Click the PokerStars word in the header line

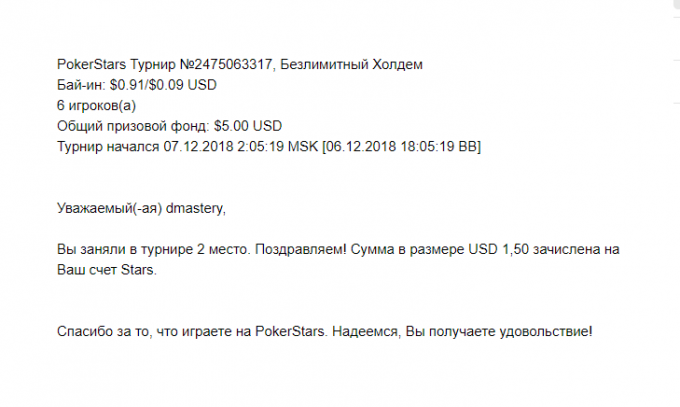pyautogui.click(x=92, y=65)
